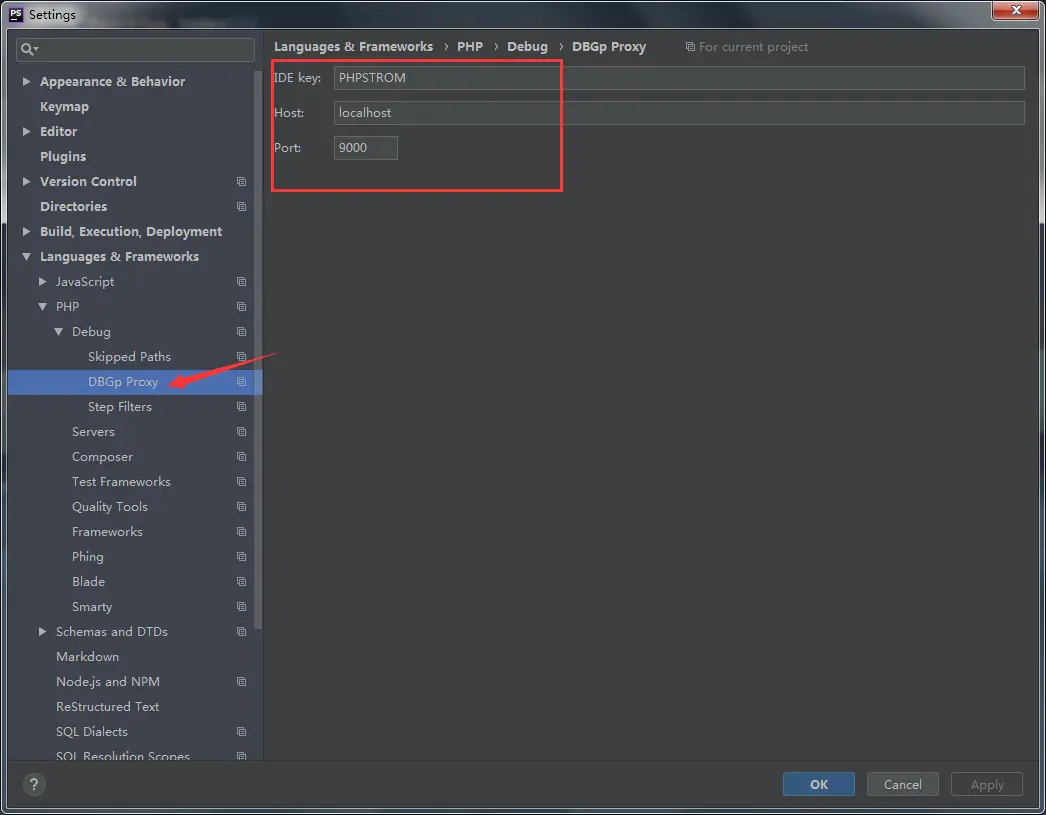1046x815 pixels.
Task: Click the project-scope icon beside JavaScript
Action: point(241,281)
